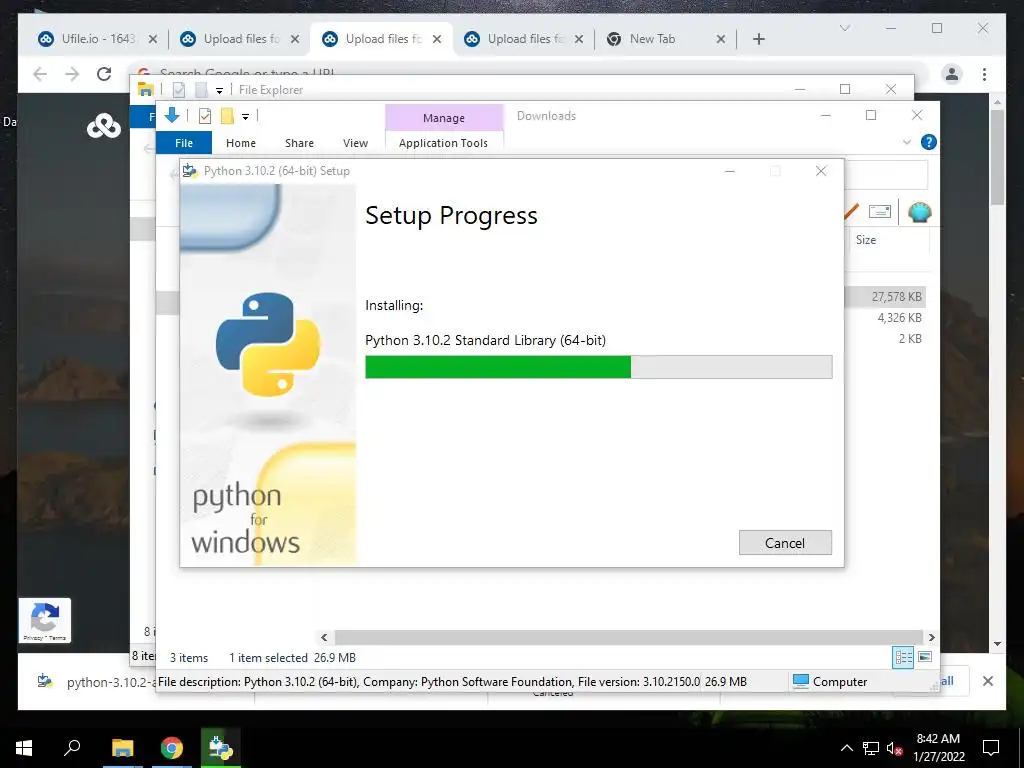Open the back File Explorer quick access dropdown

coord(219,90)
